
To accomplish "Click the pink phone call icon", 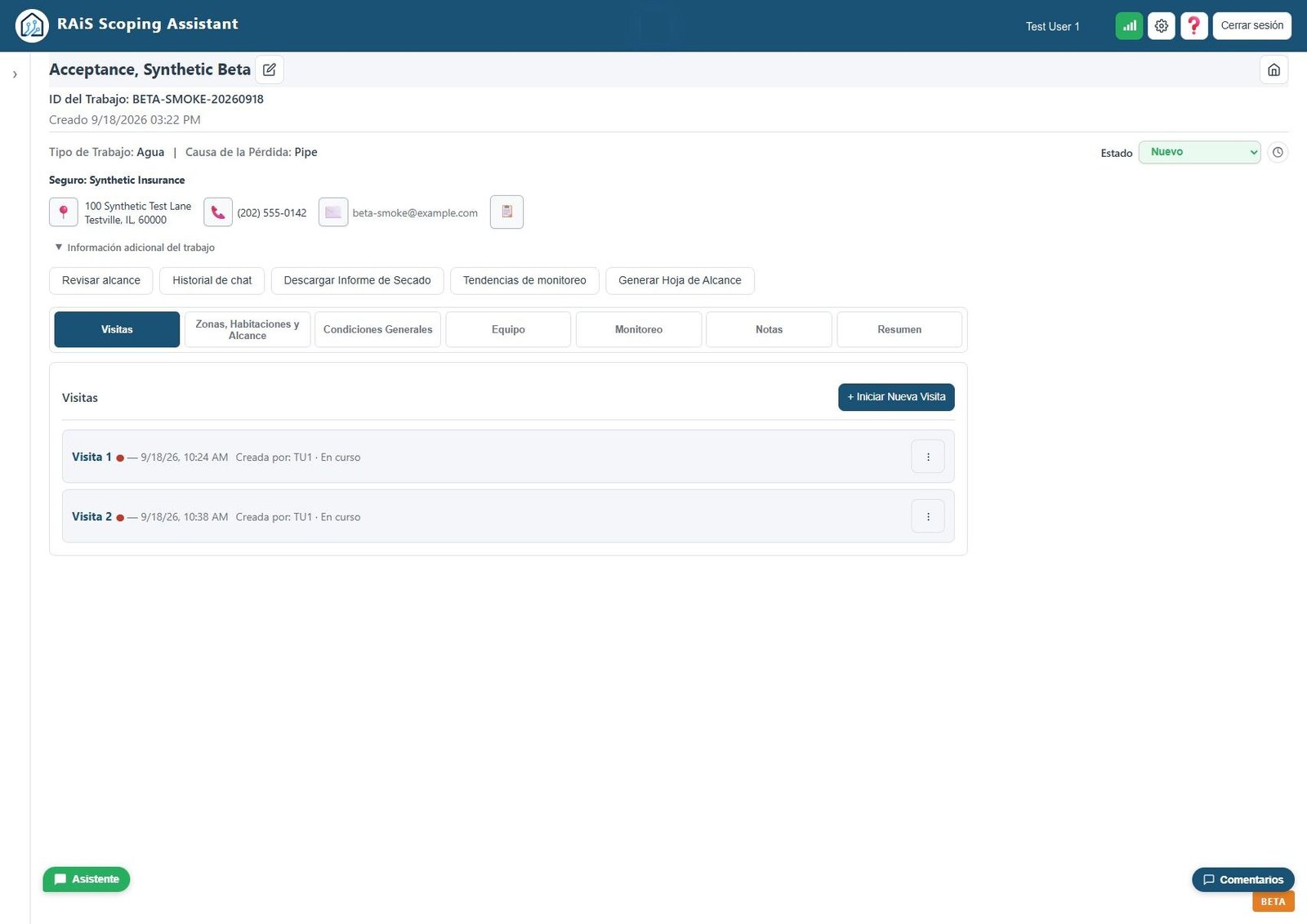I will pos(218,212).
